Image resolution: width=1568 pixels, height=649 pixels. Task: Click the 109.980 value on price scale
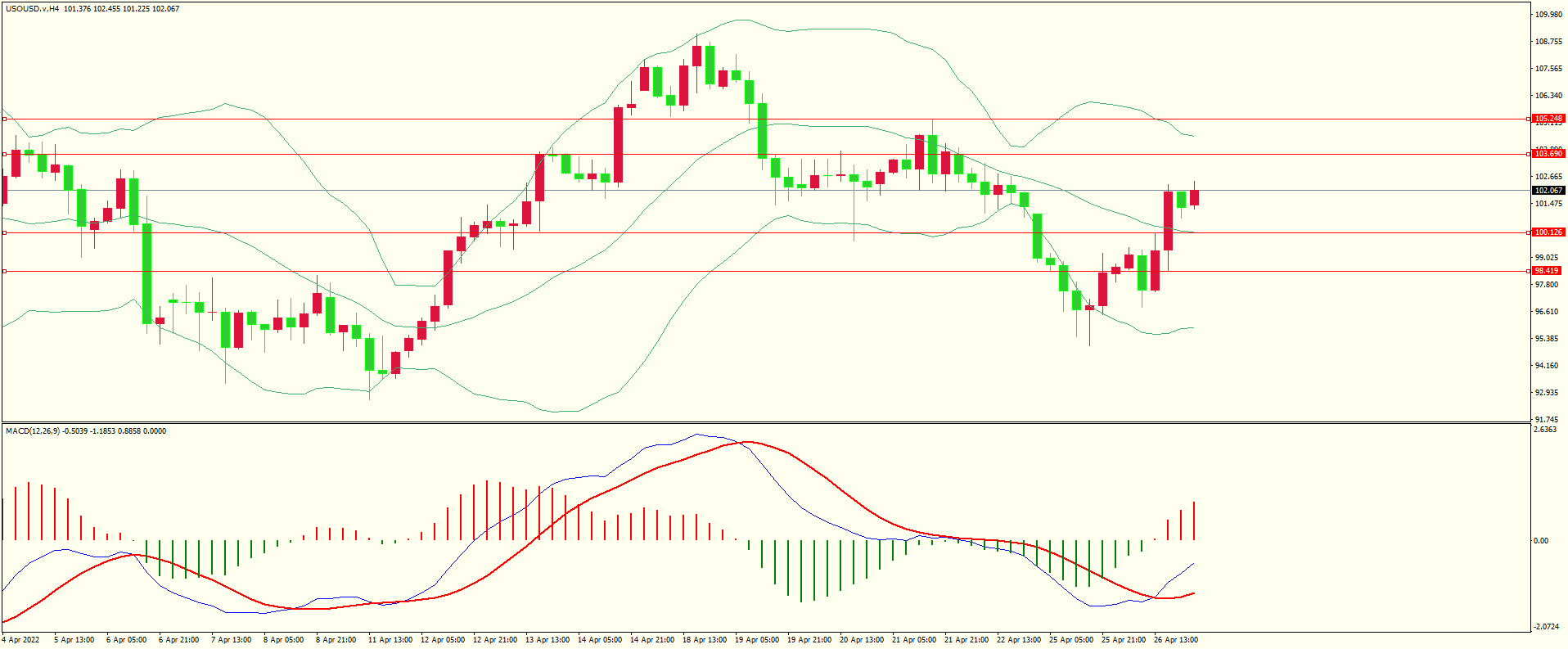(x=1548, y=15)
